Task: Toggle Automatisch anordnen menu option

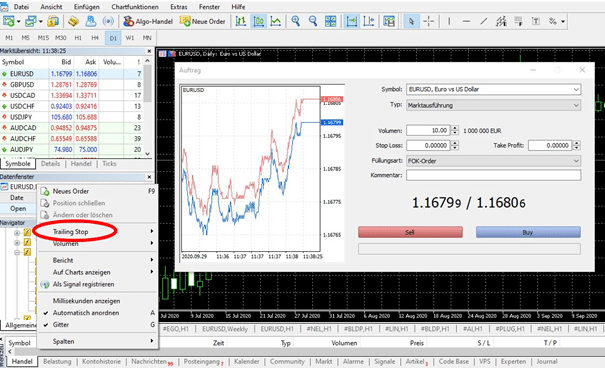Action: [98, 313]
